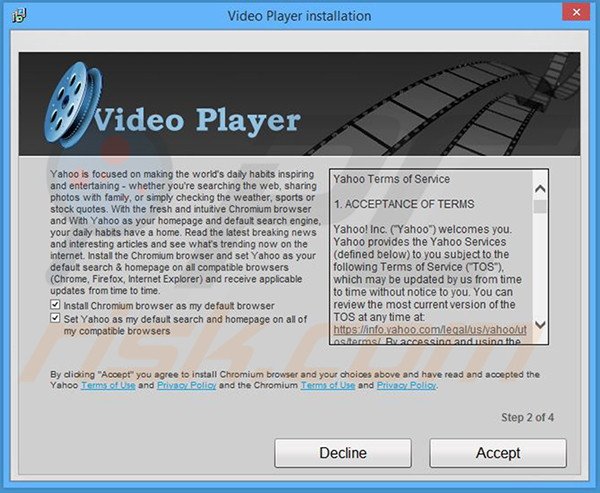Uncheck Set Yahoo as default search and homepage
Viewport: 600px width, 493px height.
pos(55,318)
